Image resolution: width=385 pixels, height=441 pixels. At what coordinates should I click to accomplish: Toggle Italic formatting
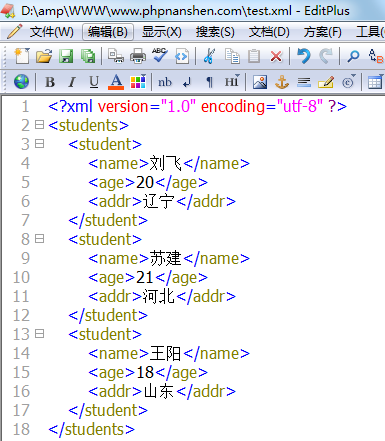72,82
